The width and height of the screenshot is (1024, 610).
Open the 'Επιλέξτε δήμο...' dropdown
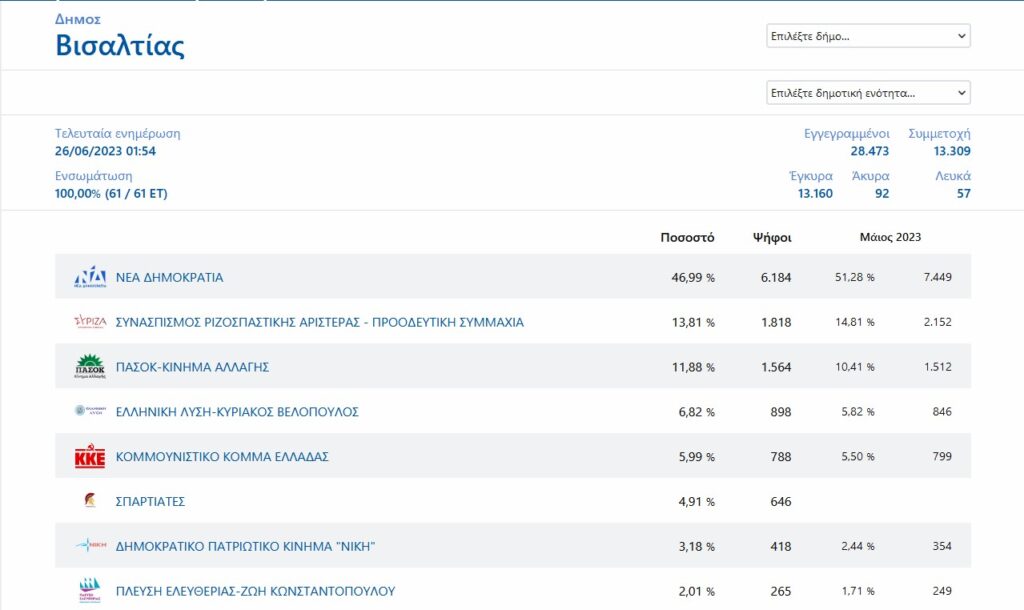[868, 36]
